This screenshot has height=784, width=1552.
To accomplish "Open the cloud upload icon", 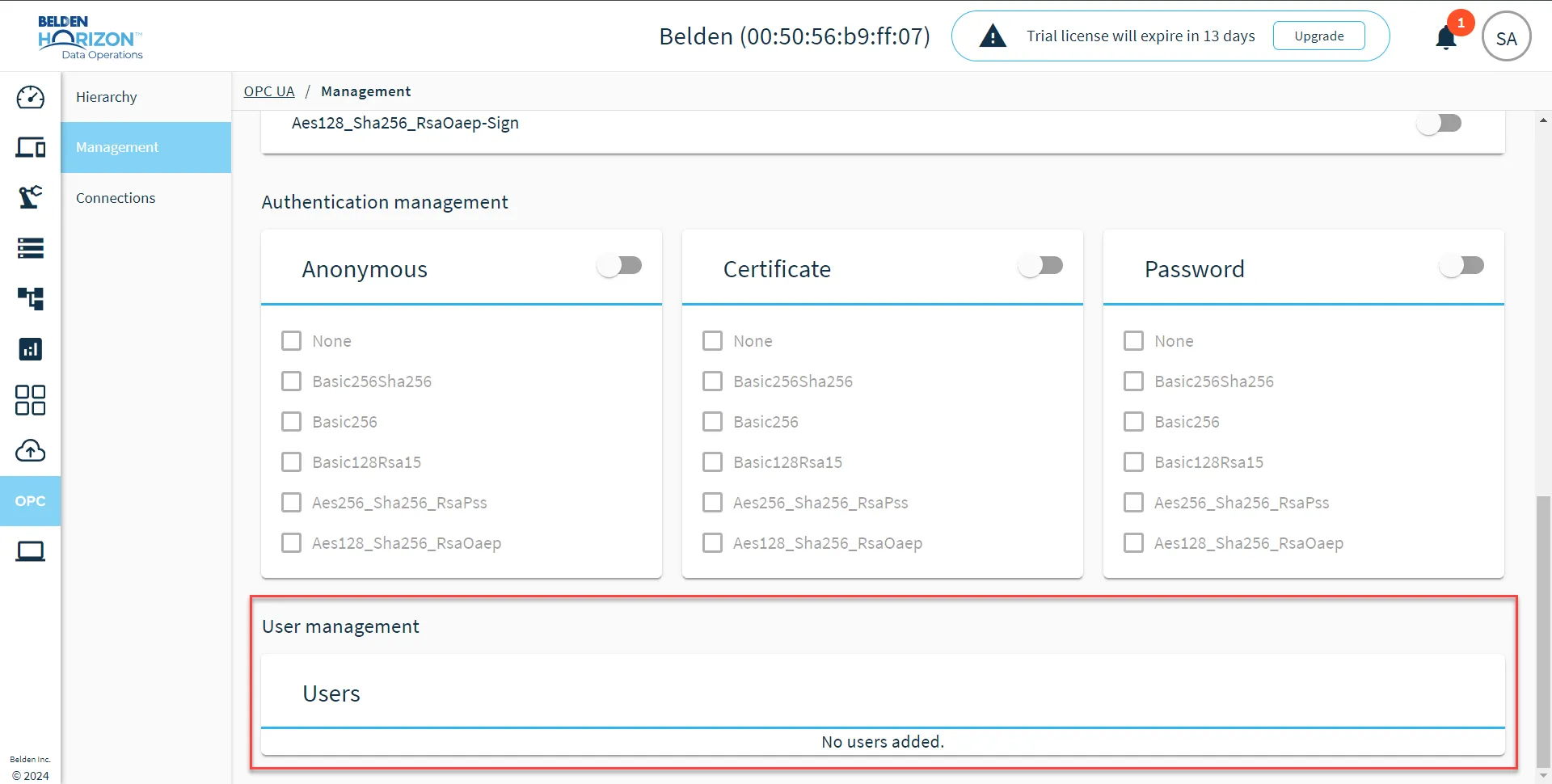I will (31, 450).
